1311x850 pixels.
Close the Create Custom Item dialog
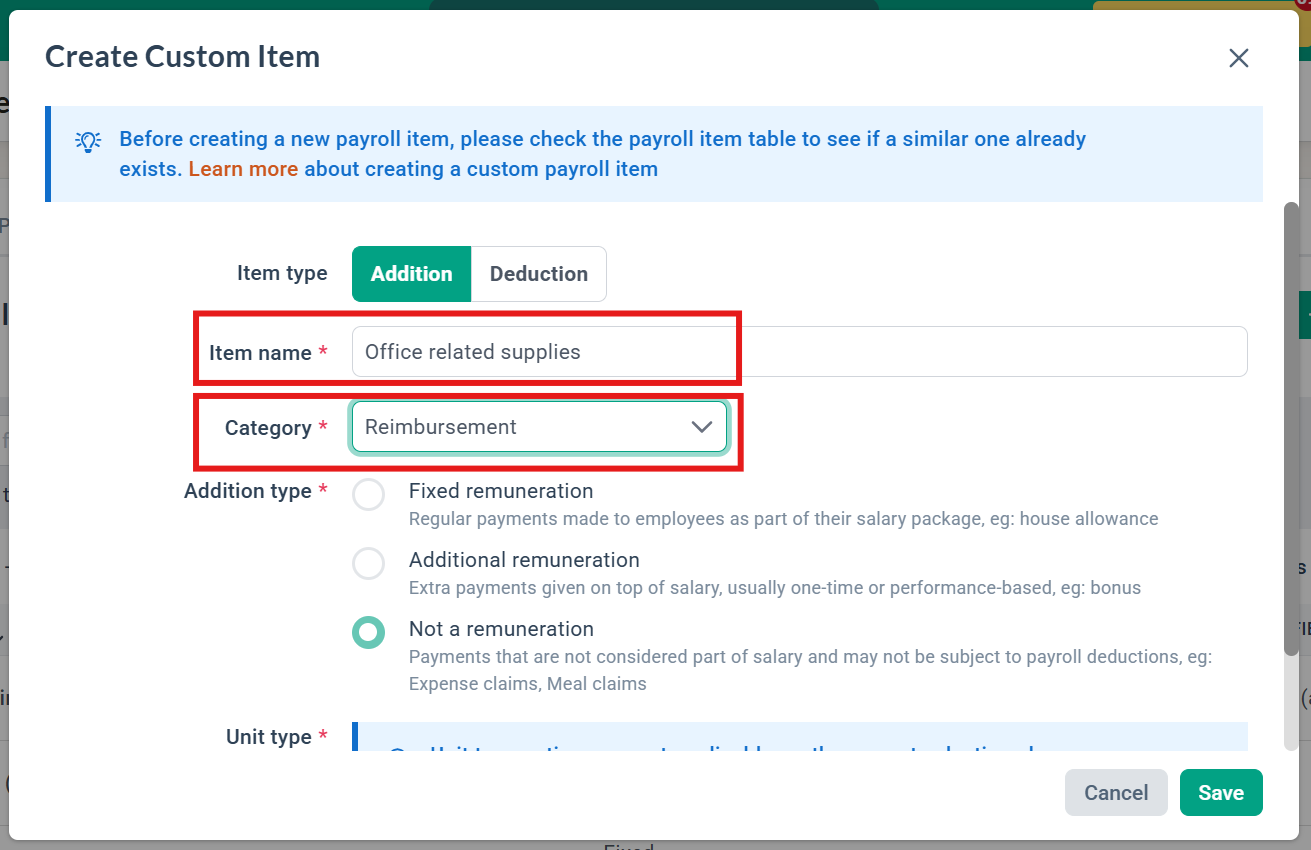(x=1239, y=58)
